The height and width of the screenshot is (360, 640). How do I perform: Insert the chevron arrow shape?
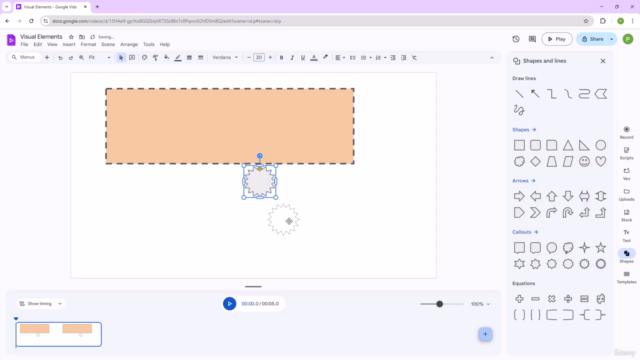click(x=535, y=213)
